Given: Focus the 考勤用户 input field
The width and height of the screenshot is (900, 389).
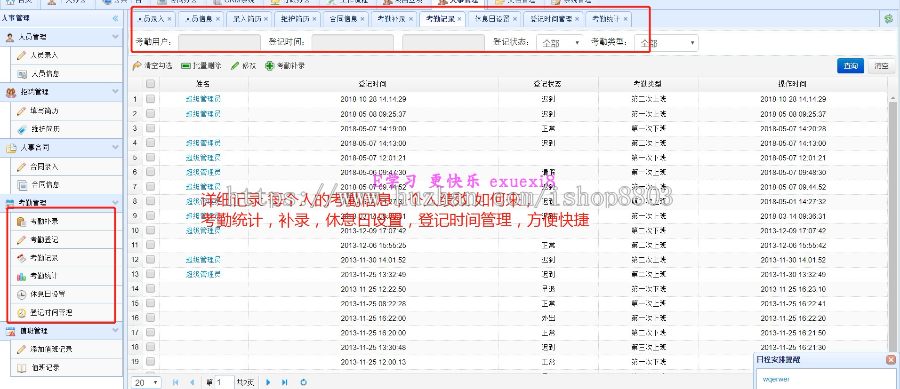Looking at the screenshot, I should [219, 42].
